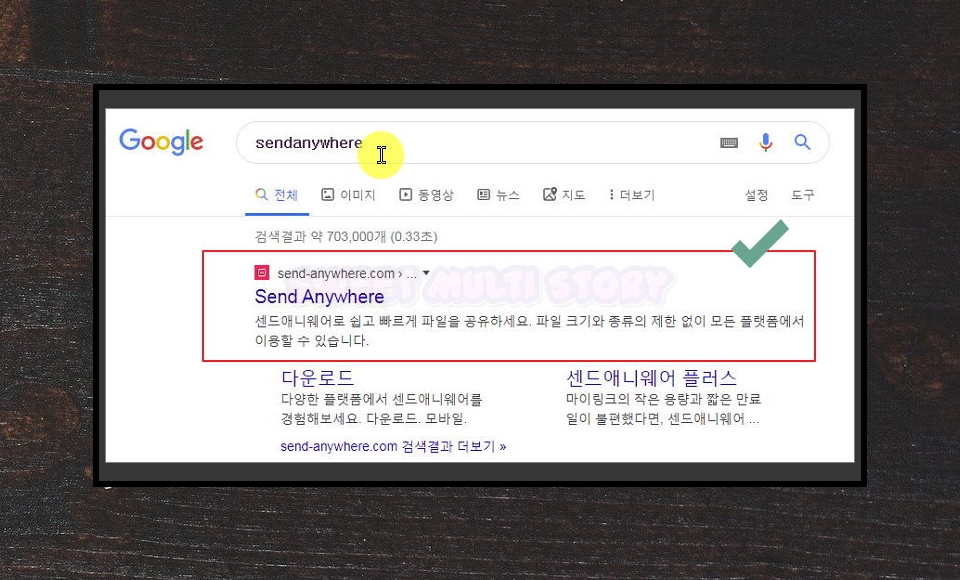Open the 뉴스 tab
Image resolution: width=960 pixels, height=580 pixels.
[498, 195]
